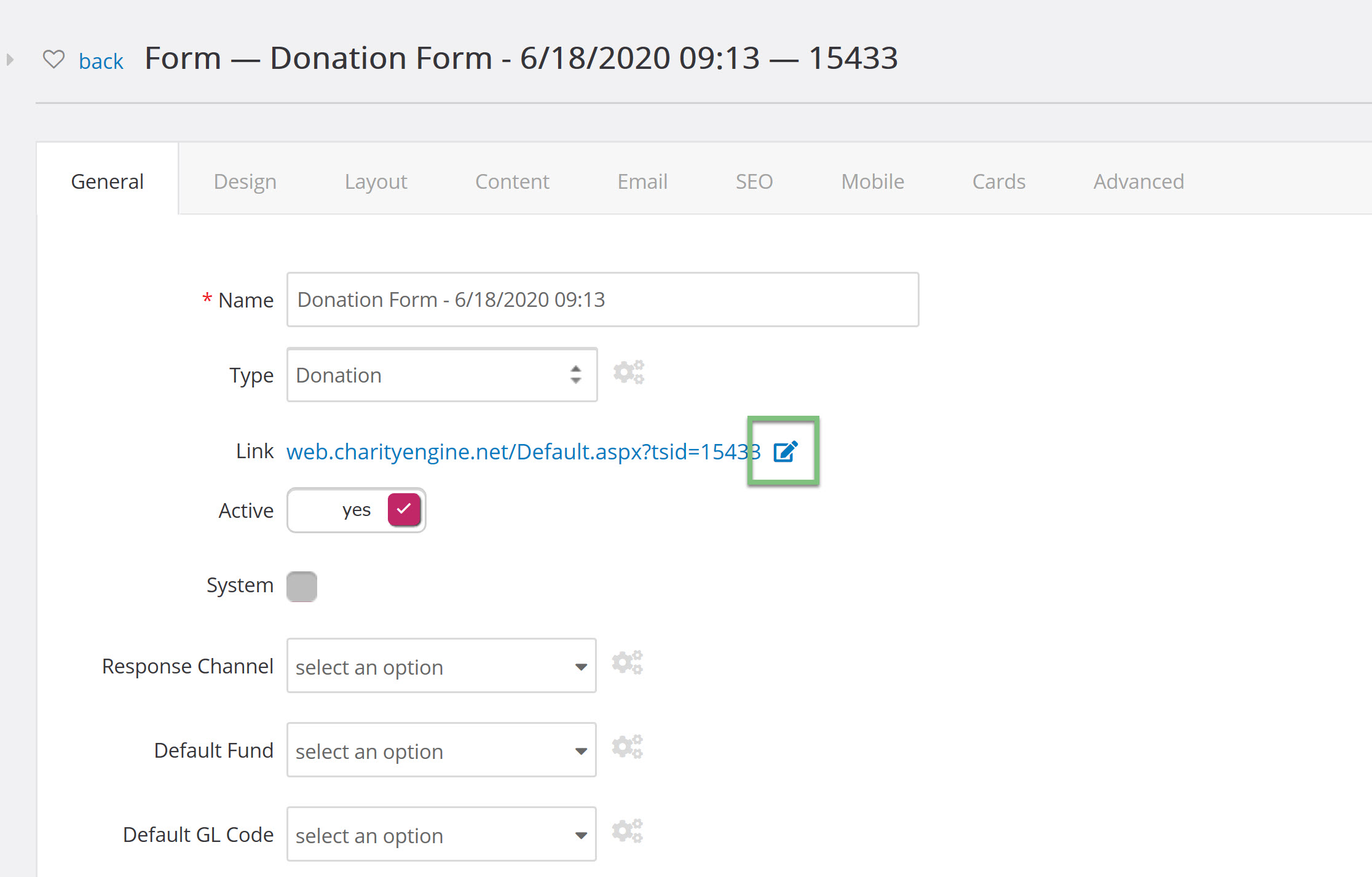Click the back link
Screen dimensions: 1372x877
pos(101,61)
